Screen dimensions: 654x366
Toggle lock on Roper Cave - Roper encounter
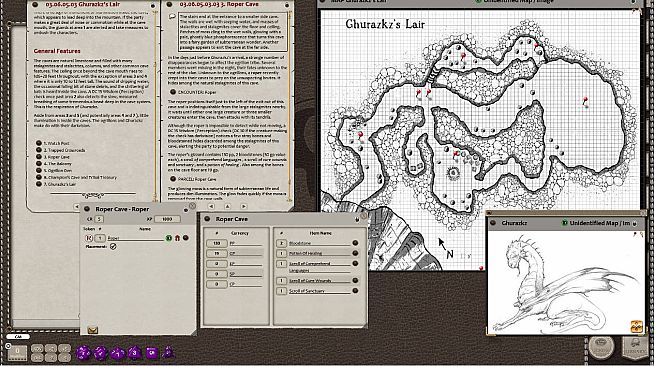pyautogui.click(x=186, y=210)
